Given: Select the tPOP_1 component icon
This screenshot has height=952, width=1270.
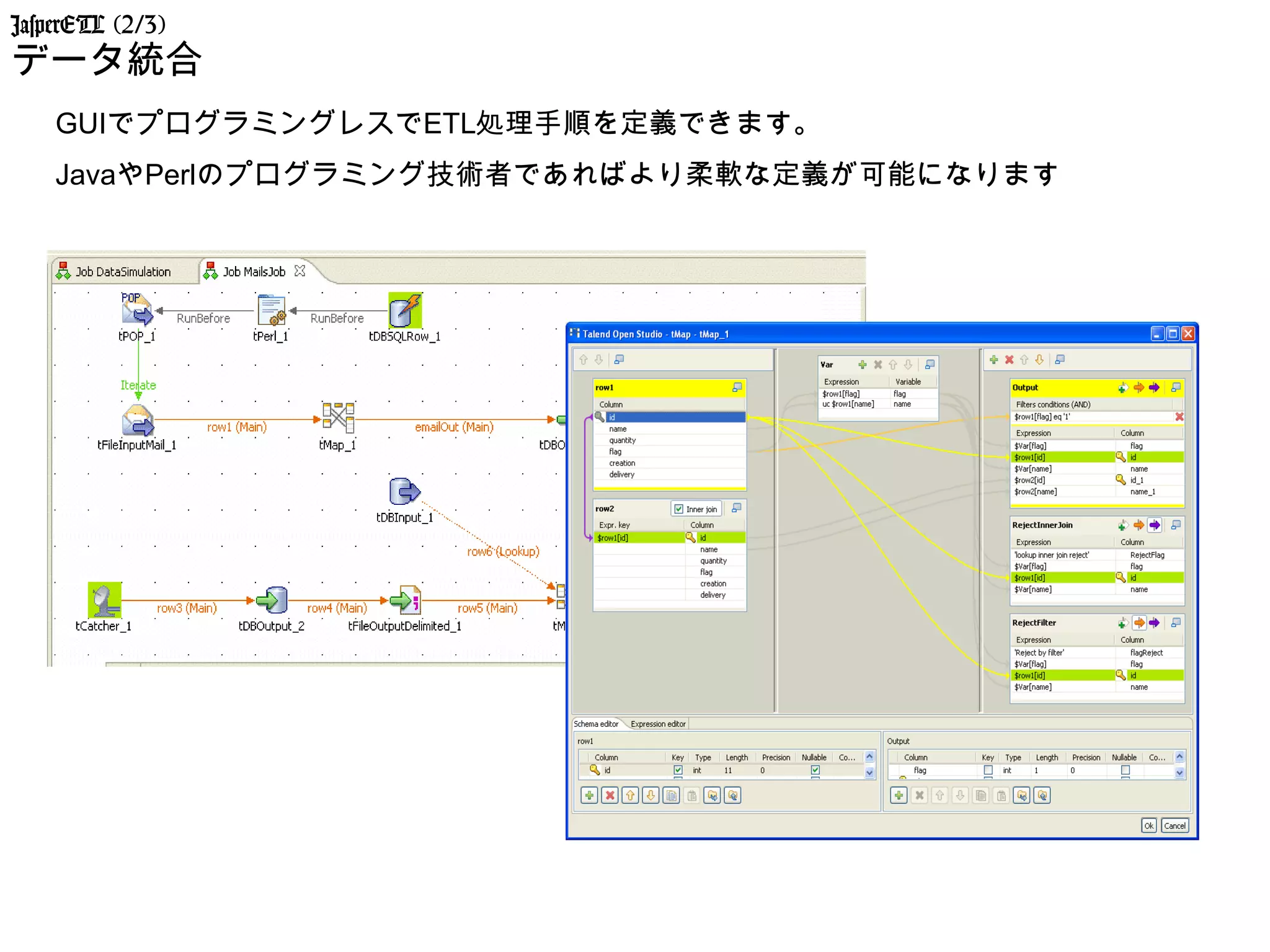Looking at the screenshot, I should point(136,309).
